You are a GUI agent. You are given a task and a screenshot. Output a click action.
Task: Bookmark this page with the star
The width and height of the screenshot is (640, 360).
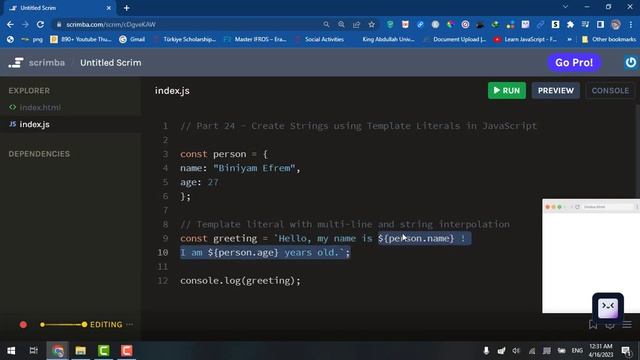[x=371, y=24]
